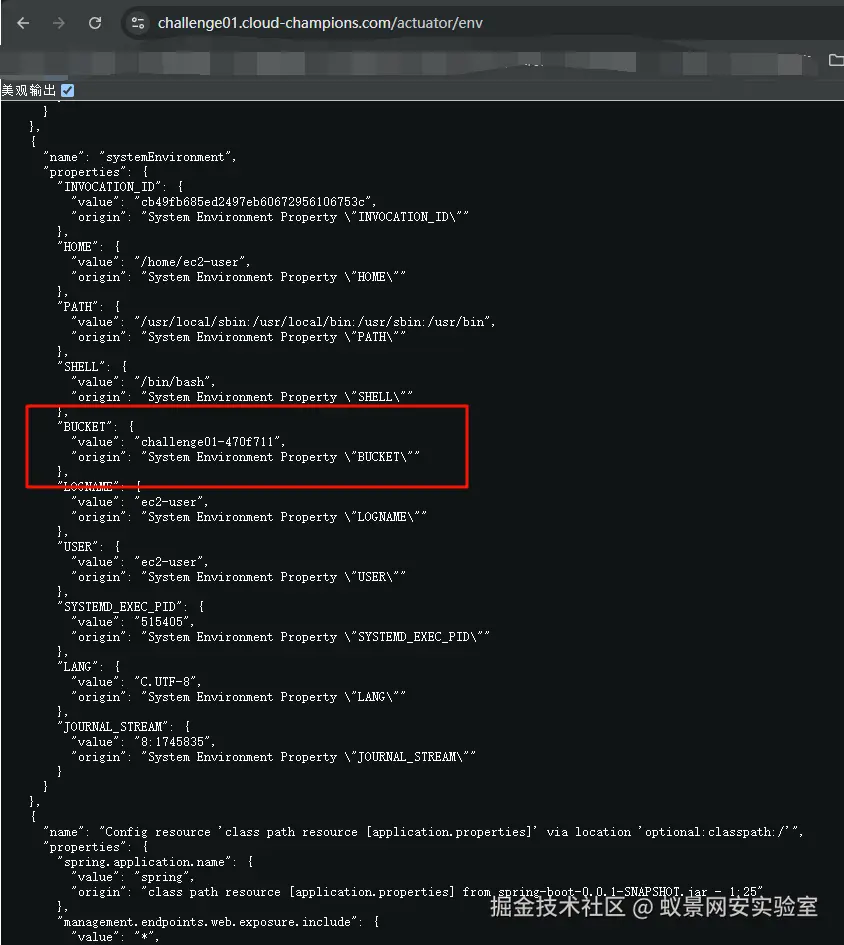Select the /home/ec2-user value
Screen dimensions: 844x945
(x=190, y=262)
